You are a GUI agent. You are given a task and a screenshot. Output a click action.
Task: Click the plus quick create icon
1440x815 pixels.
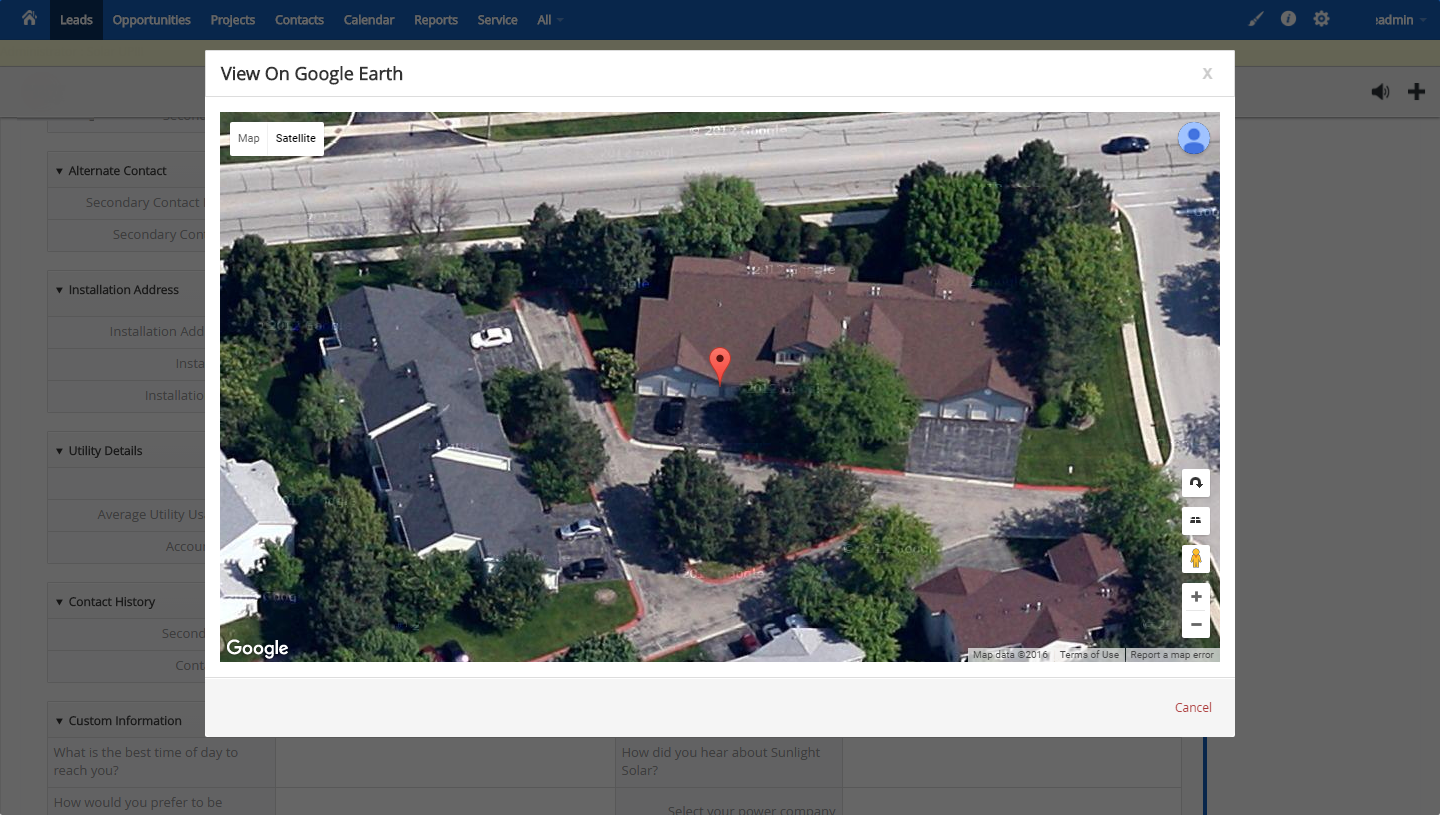point(1416,92)
